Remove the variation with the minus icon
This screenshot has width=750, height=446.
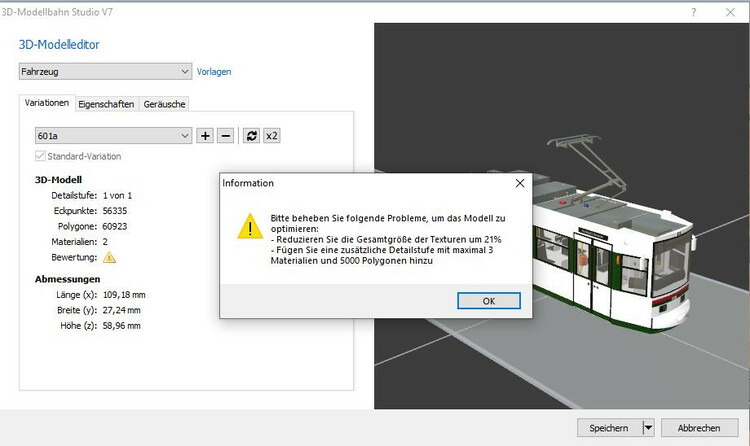point(226,136)
